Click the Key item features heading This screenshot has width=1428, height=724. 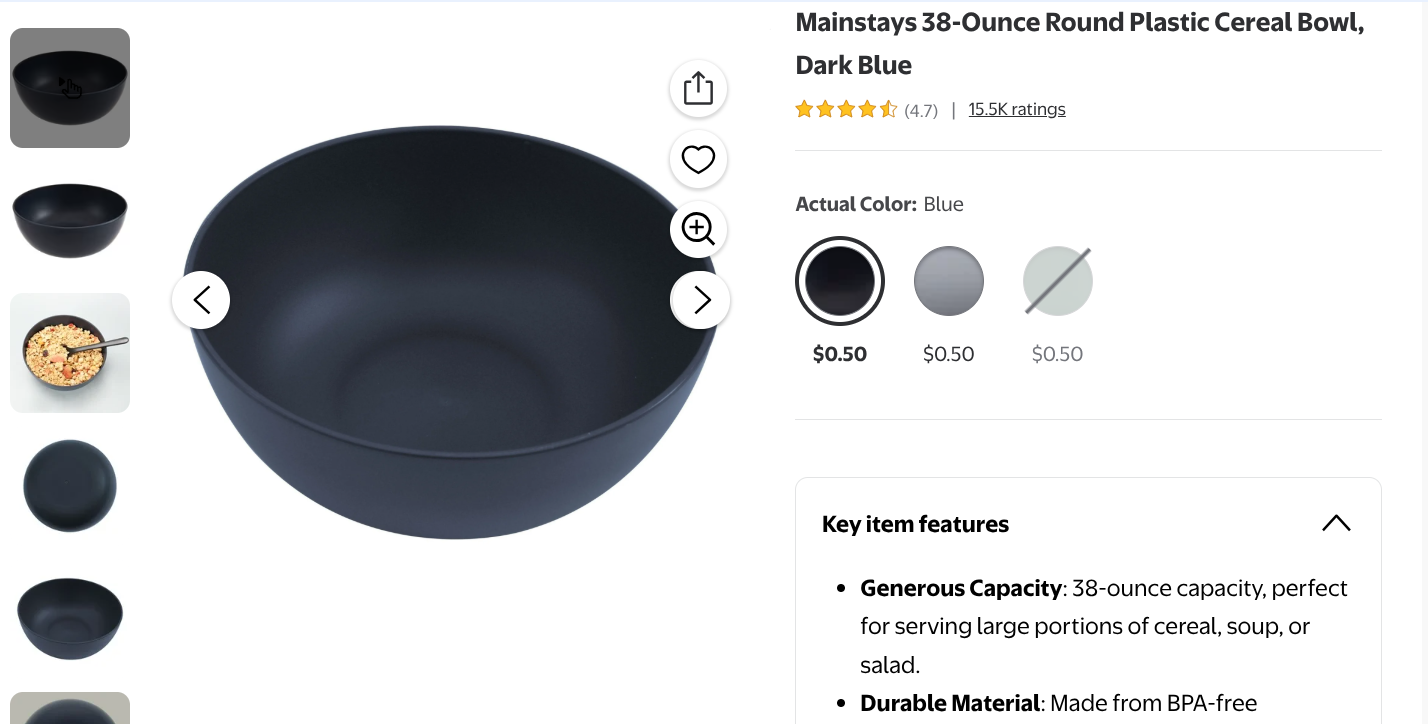[x=915, y=524]
